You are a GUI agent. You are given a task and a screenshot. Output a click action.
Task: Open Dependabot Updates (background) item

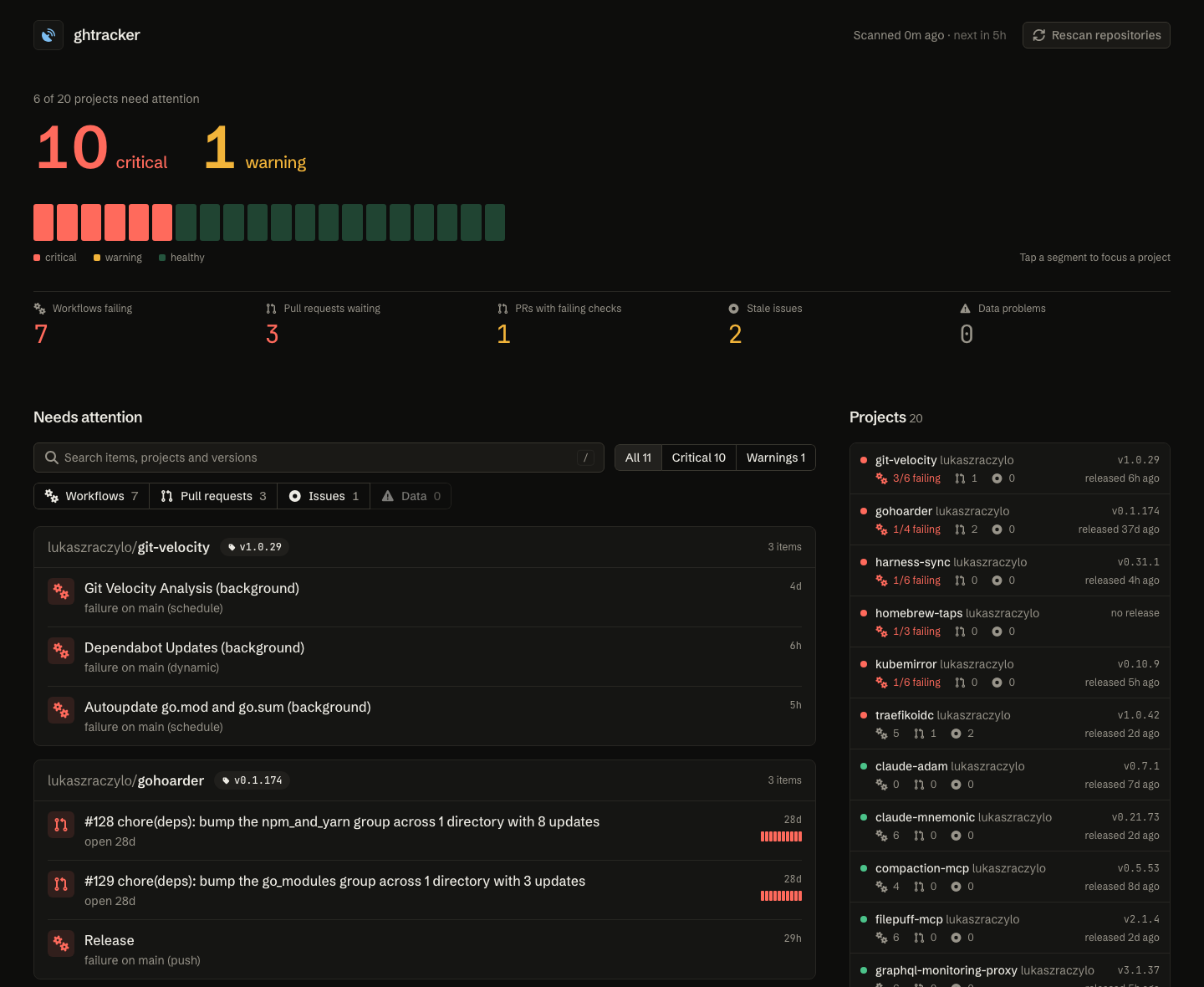(425, 657)
